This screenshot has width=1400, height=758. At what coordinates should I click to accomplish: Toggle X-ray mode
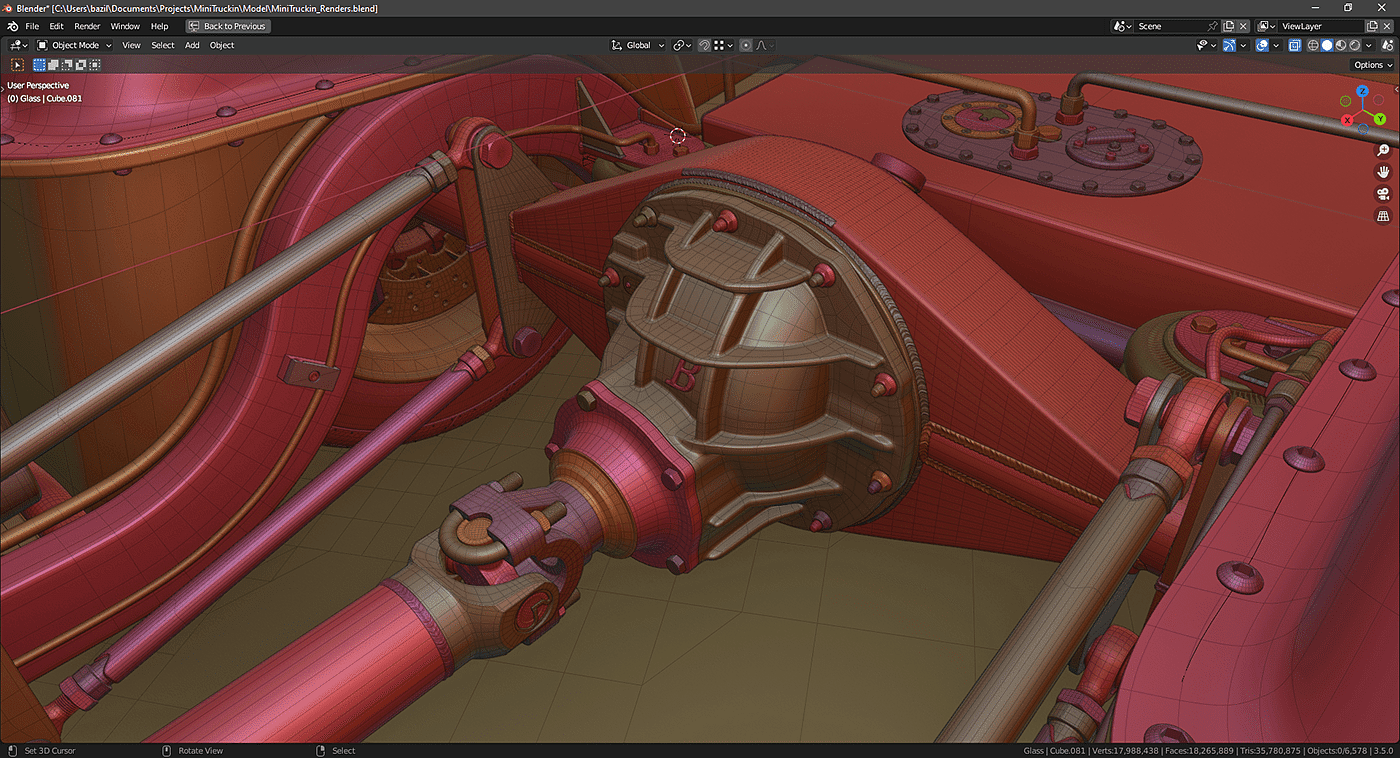click(1294, 45)
